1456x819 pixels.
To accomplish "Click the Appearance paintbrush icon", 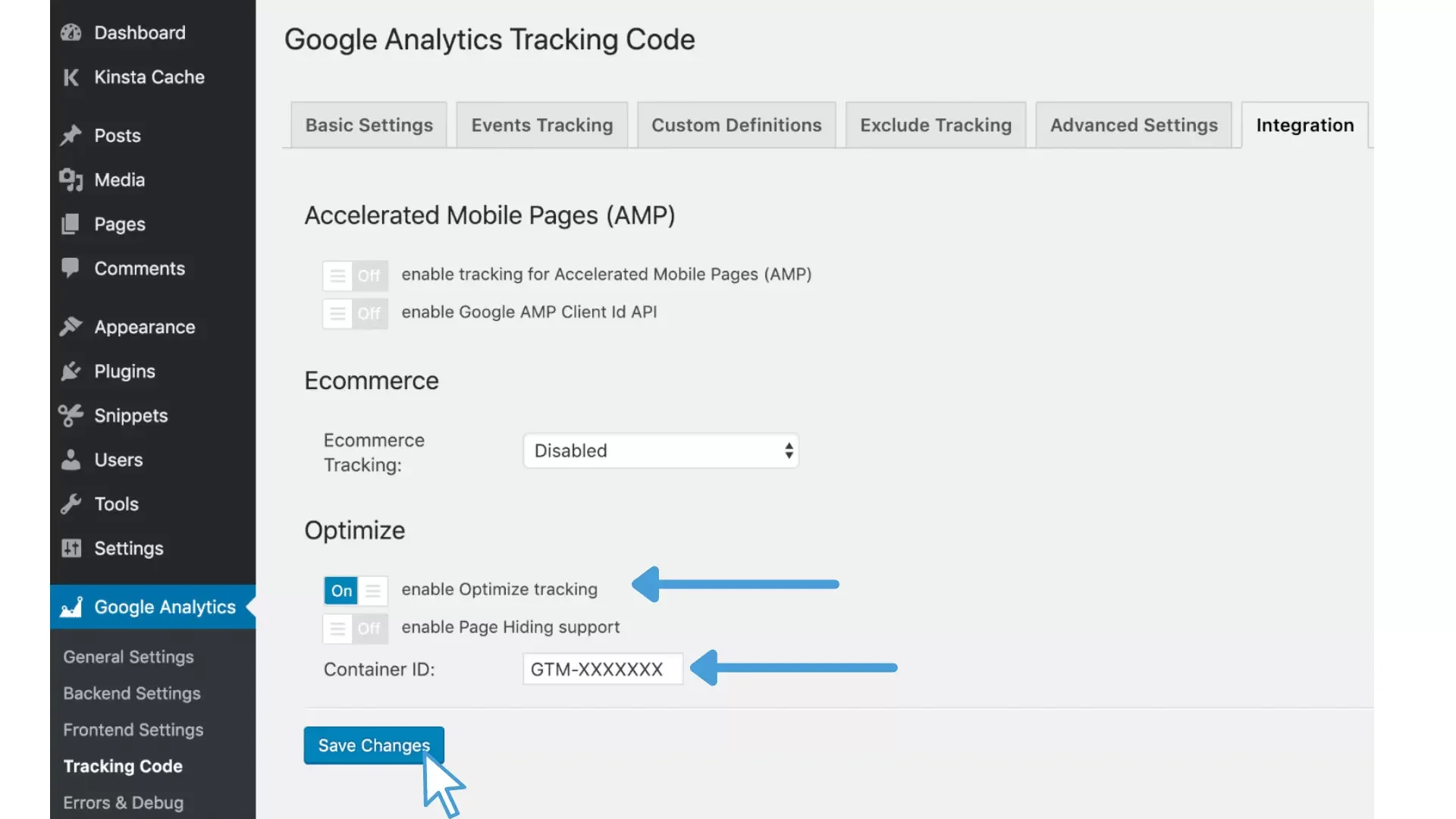I will coord(71,327).
